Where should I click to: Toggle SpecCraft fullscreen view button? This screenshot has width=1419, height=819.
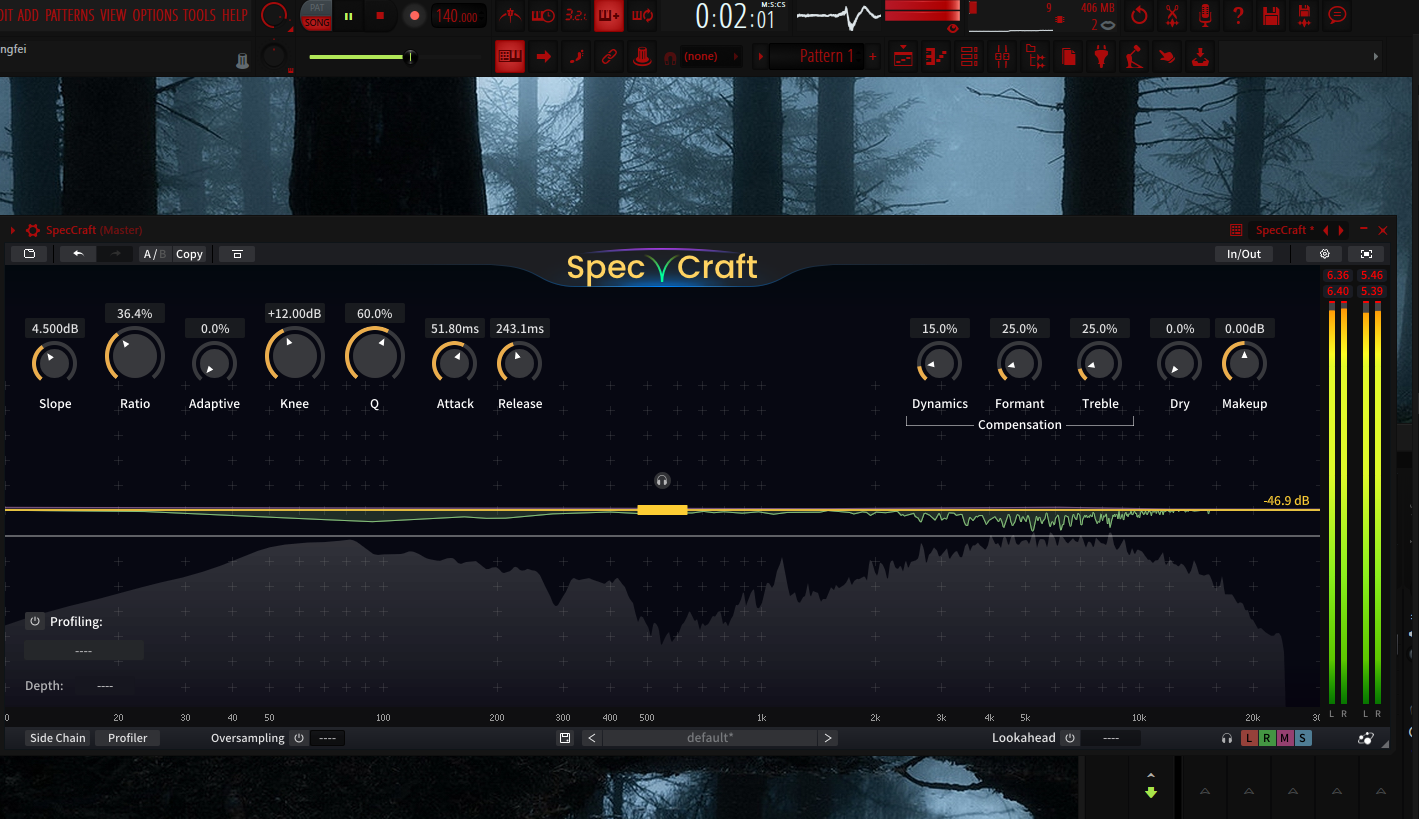(x=1366, y=254)
